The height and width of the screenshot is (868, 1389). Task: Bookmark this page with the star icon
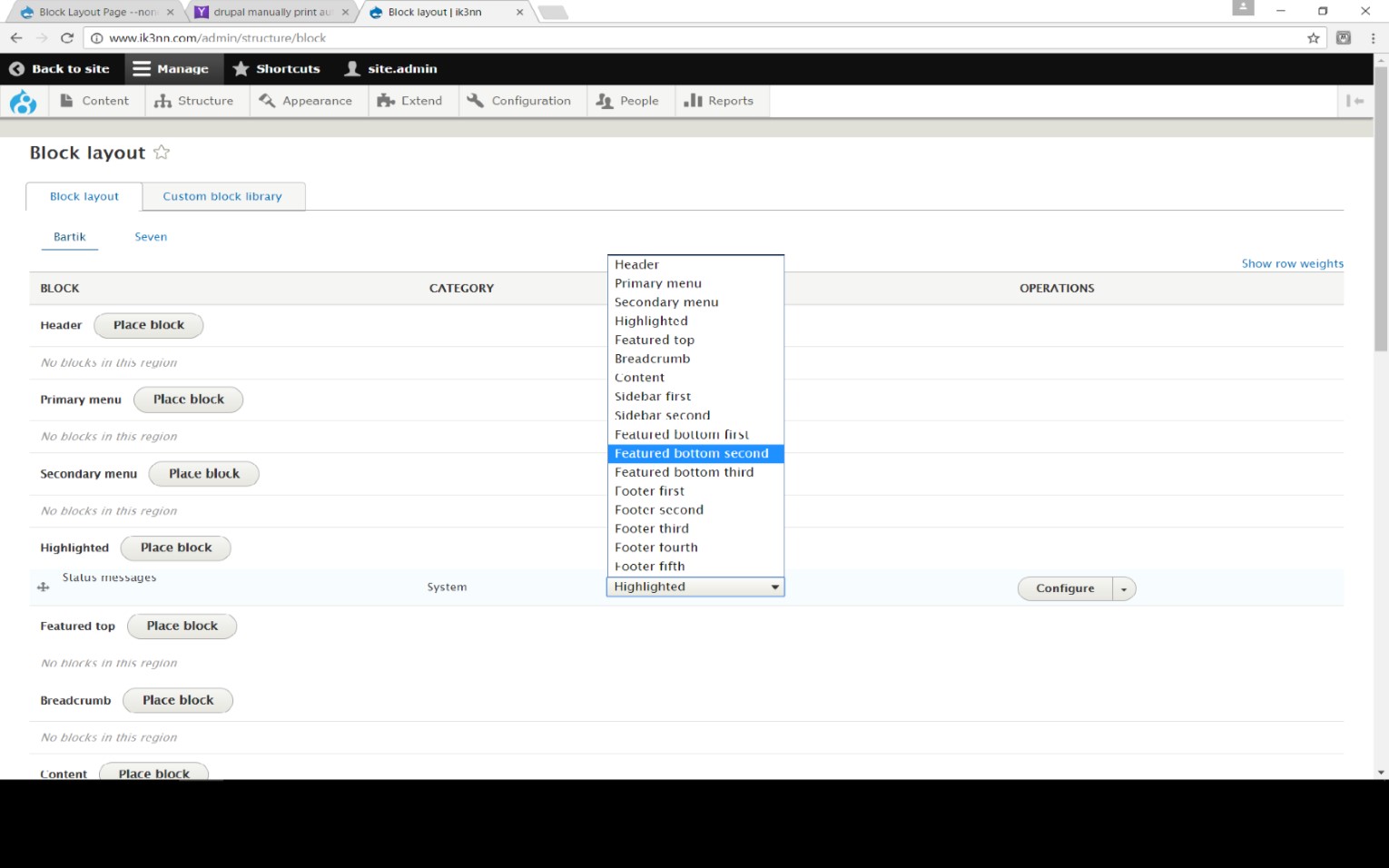click(1313, 38)
